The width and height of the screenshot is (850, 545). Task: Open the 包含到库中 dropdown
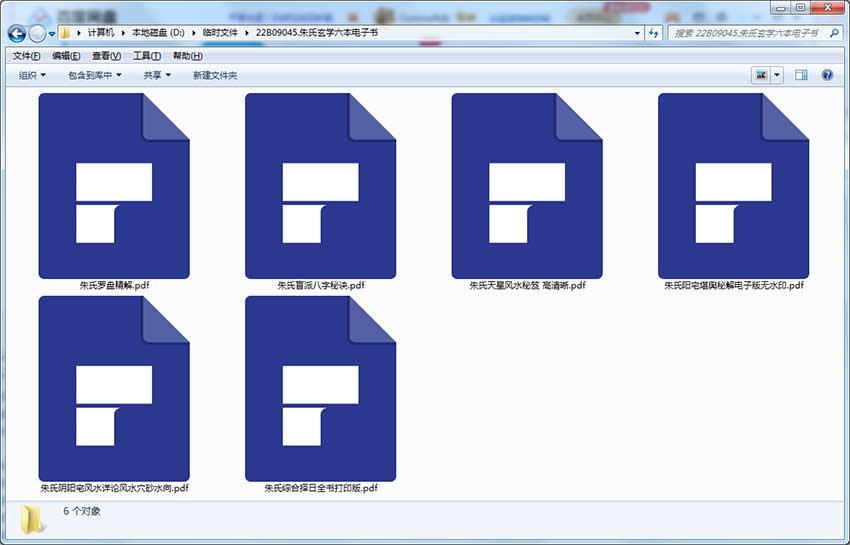pyautogui.click(x=95, y=75)
